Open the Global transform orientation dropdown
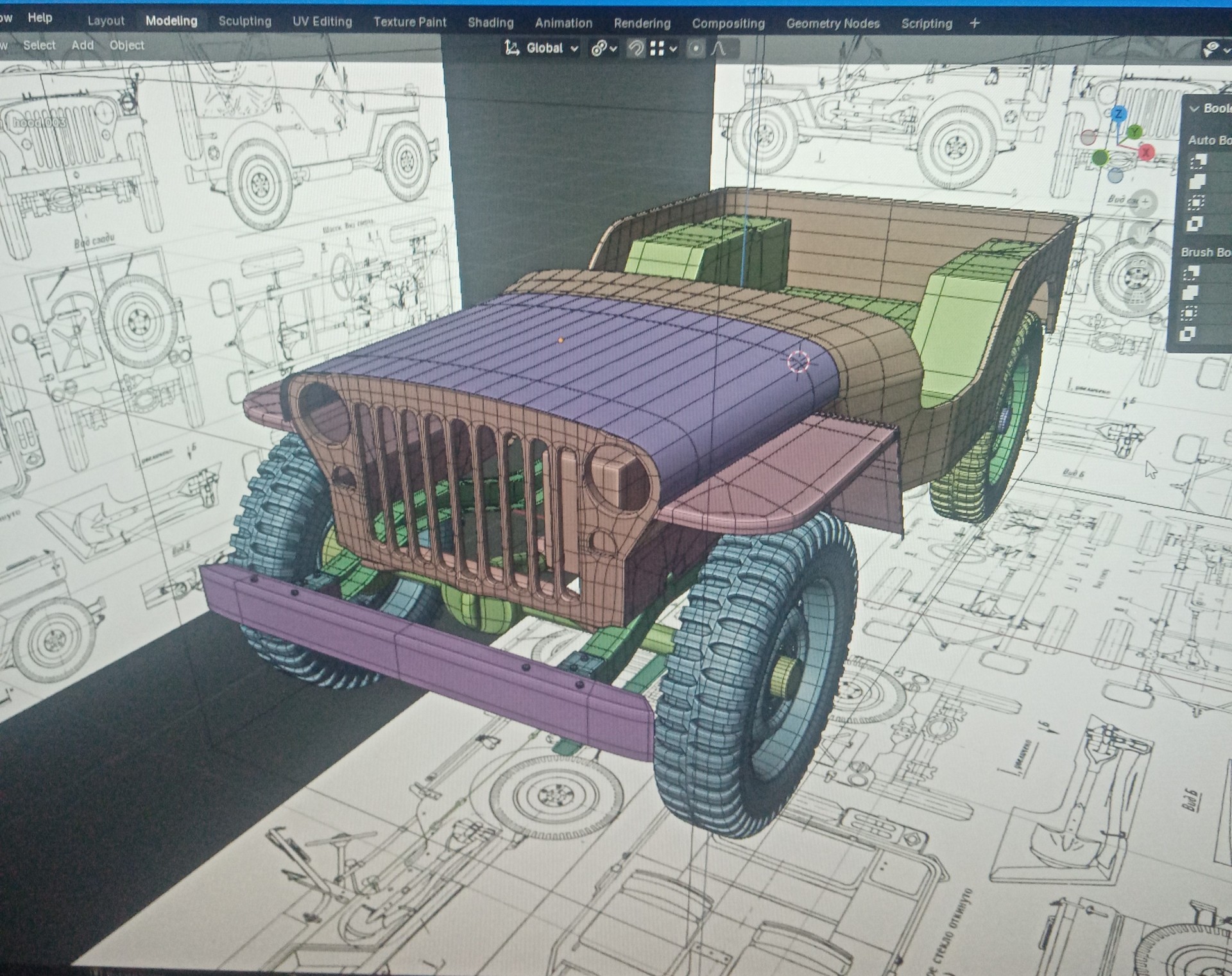 pos(541,48)
